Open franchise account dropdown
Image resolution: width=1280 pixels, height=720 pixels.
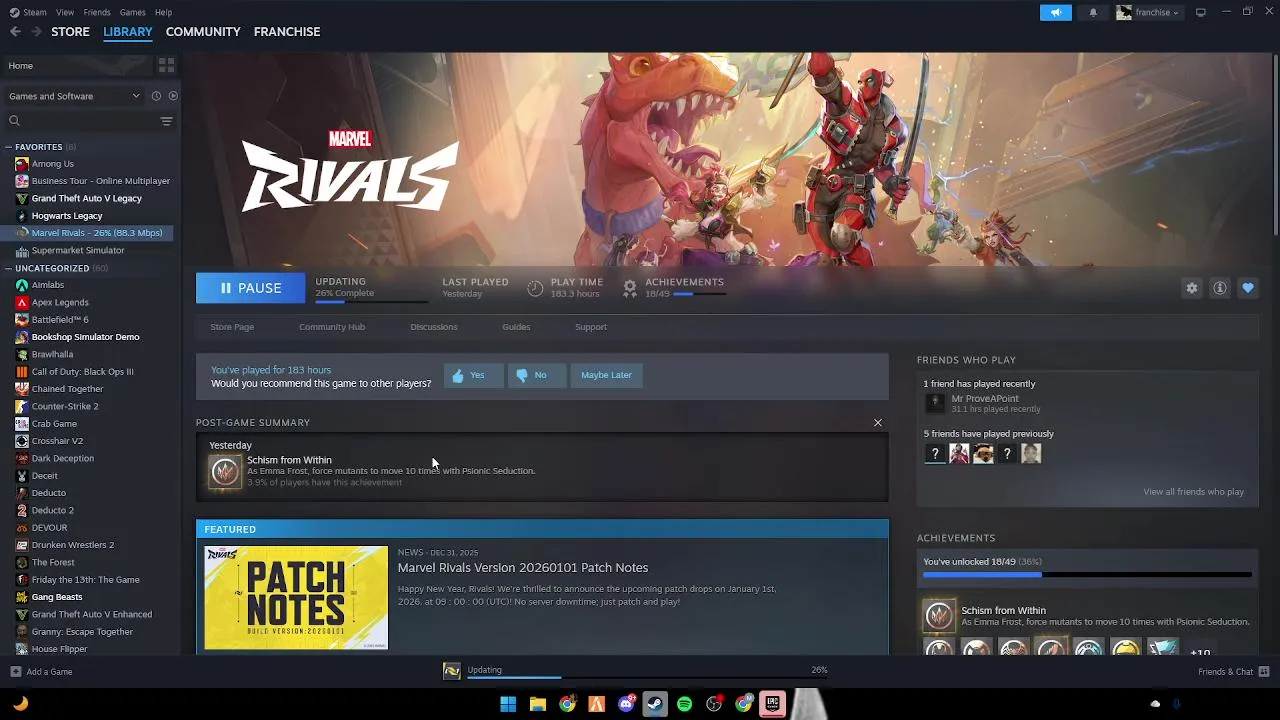point(1148,12)
